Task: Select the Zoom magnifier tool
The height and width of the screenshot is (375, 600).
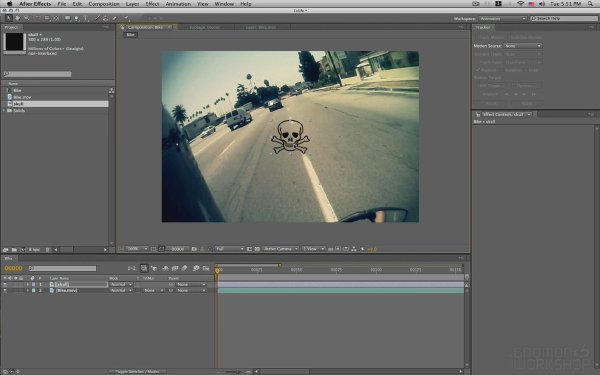Action: point(26,18)
